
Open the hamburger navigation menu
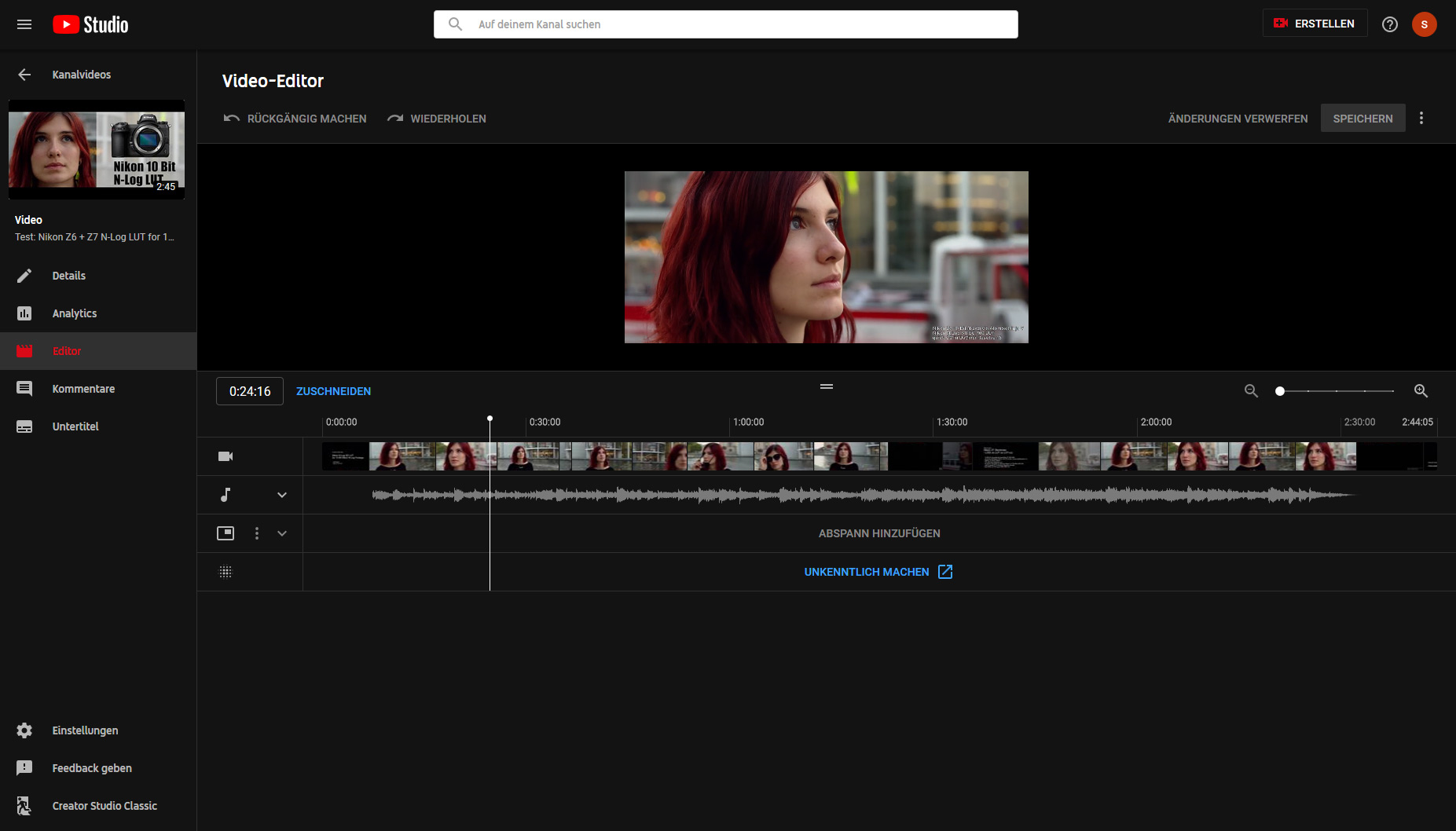(24, 24)
